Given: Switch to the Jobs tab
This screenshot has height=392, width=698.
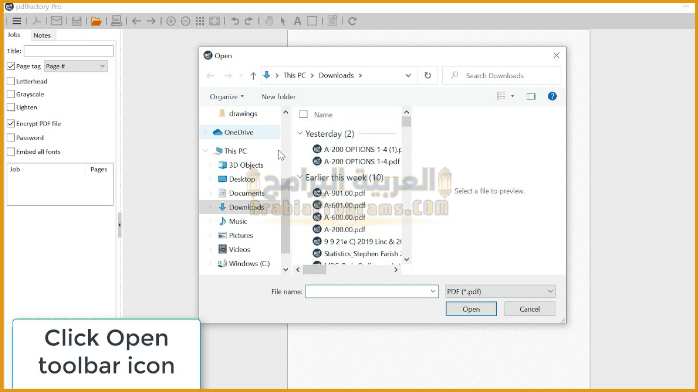Looking at the screenshot, I should pos(14,35).
